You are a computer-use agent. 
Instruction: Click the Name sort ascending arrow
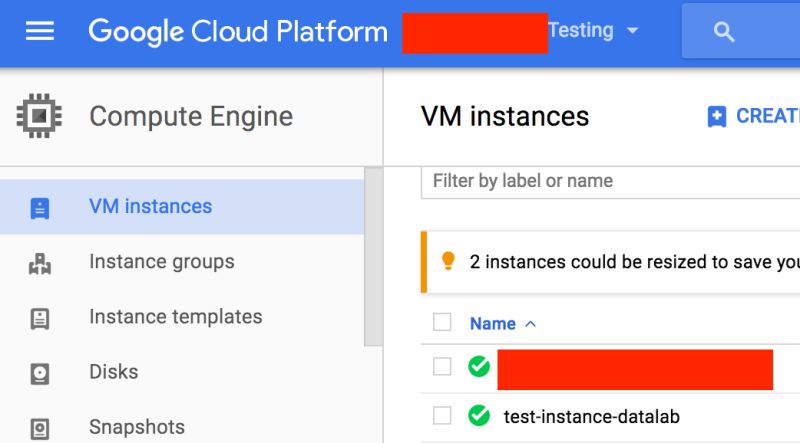(531, 324)
